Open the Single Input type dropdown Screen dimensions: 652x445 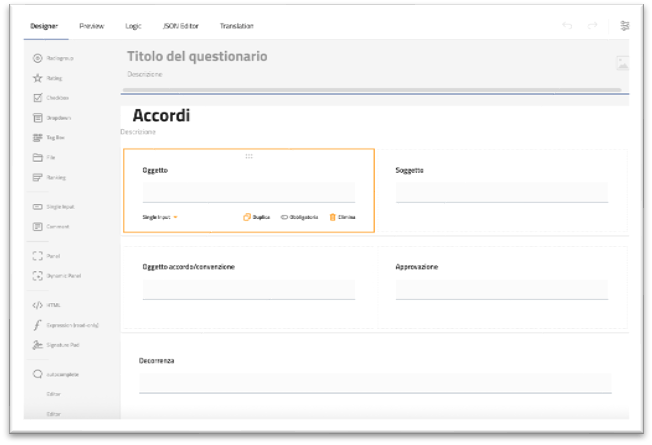pos(160,216)
